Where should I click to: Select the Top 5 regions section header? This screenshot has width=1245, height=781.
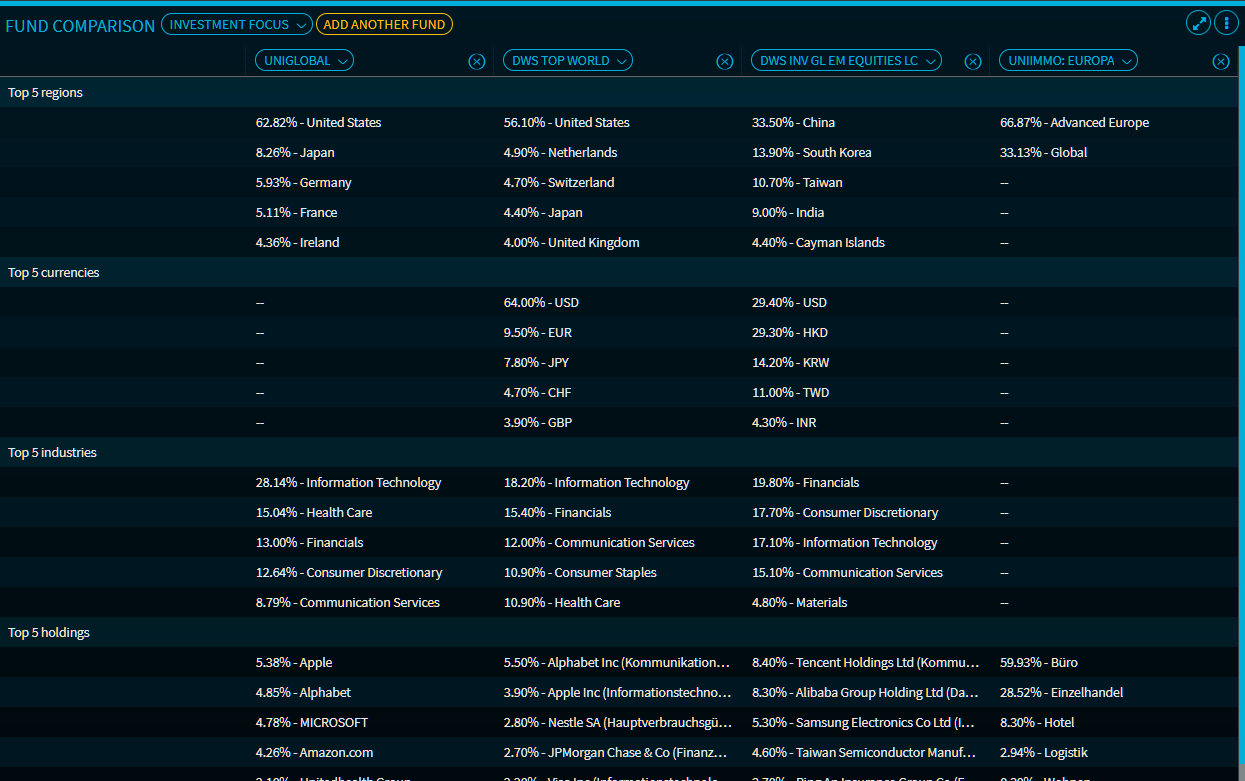pos(45,93)
